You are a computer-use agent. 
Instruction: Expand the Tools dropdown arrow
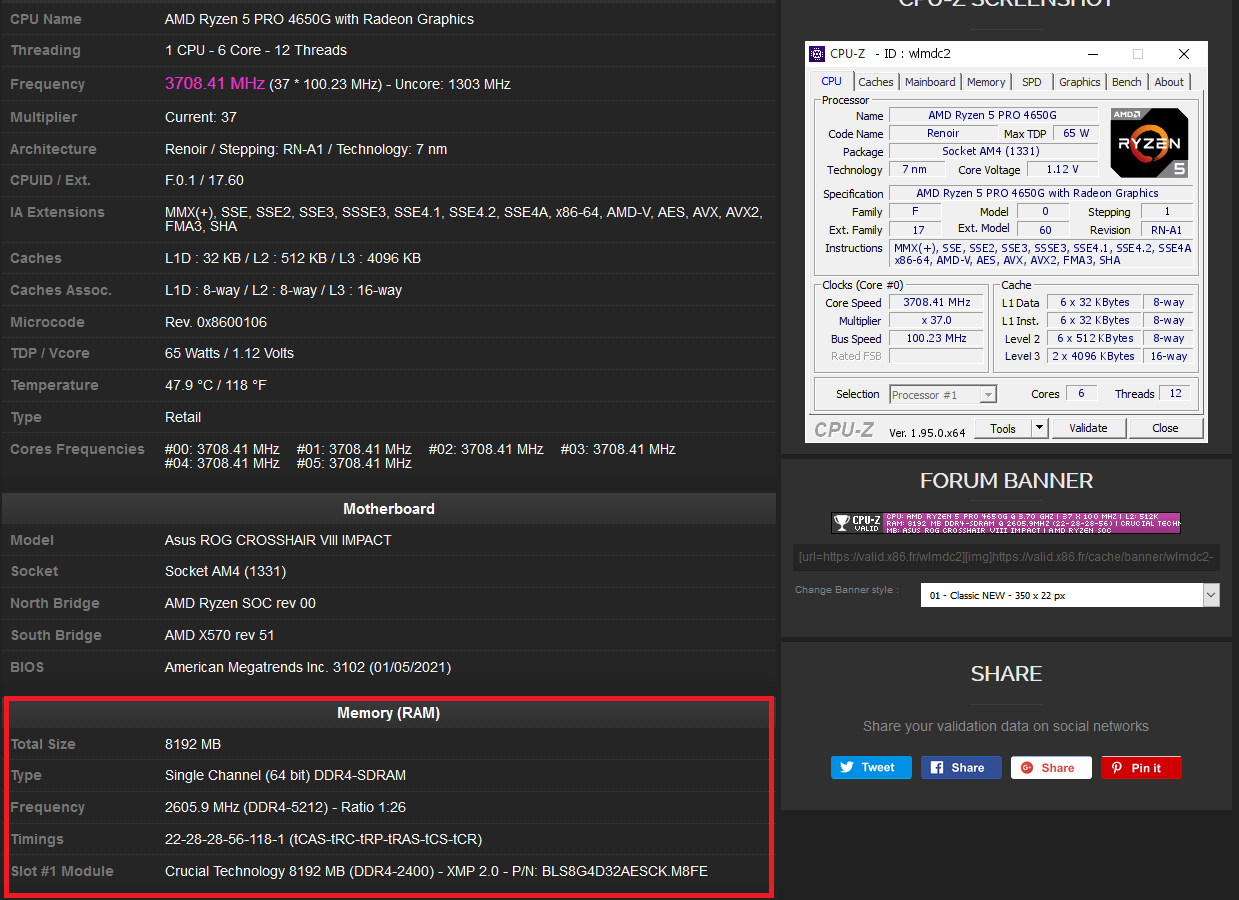[1039, 428]
